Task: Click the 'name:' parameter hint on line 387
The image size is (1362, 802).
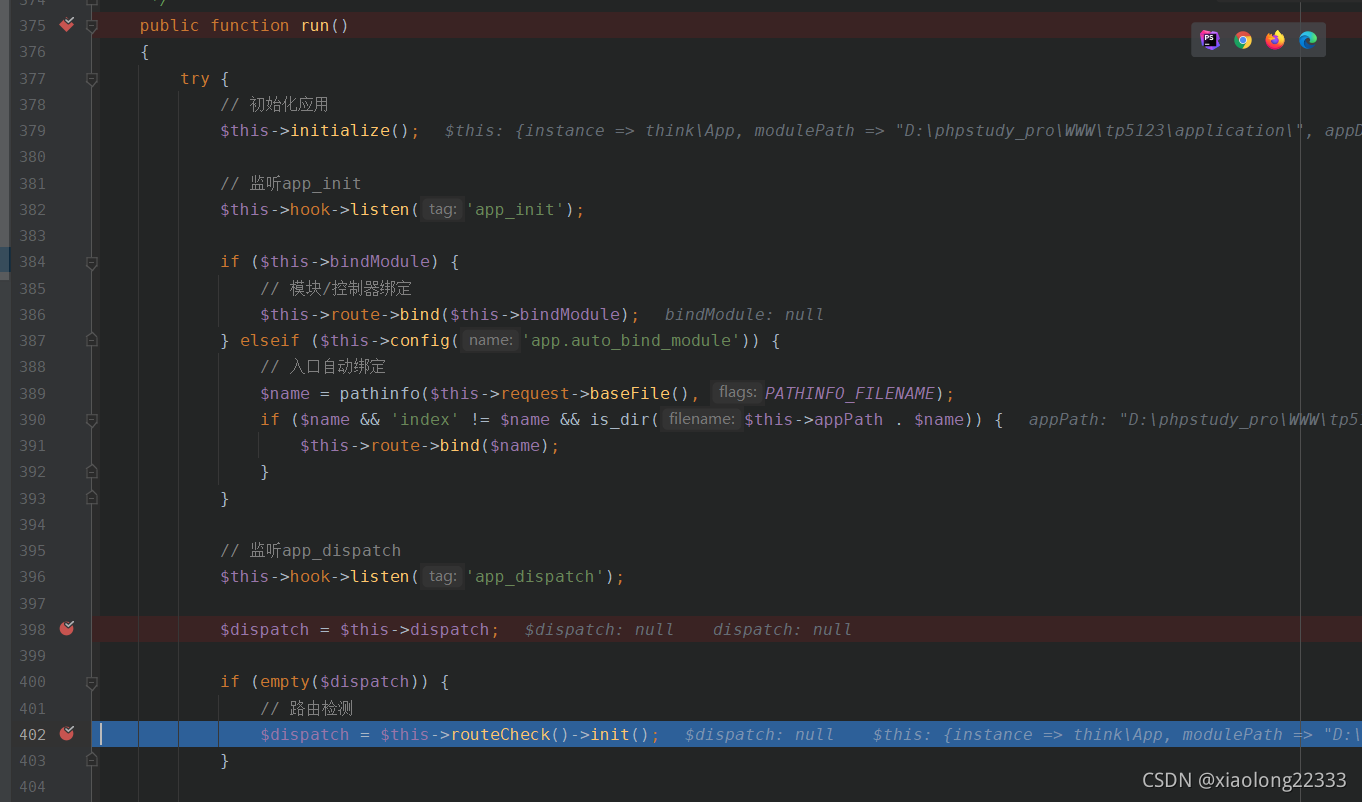Action: pyautogui.click(x=490, y=340)
